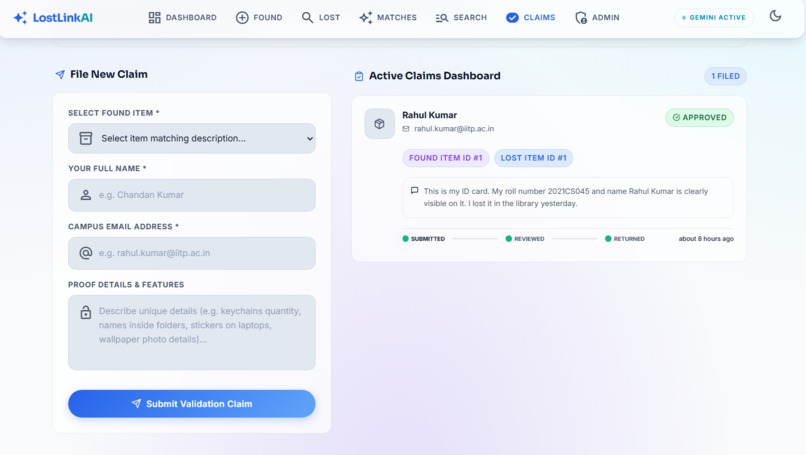This screenshot has width=806, height=455.
Task: Open the Admin section
Action: pyautogui.click(x=597, y=17)
